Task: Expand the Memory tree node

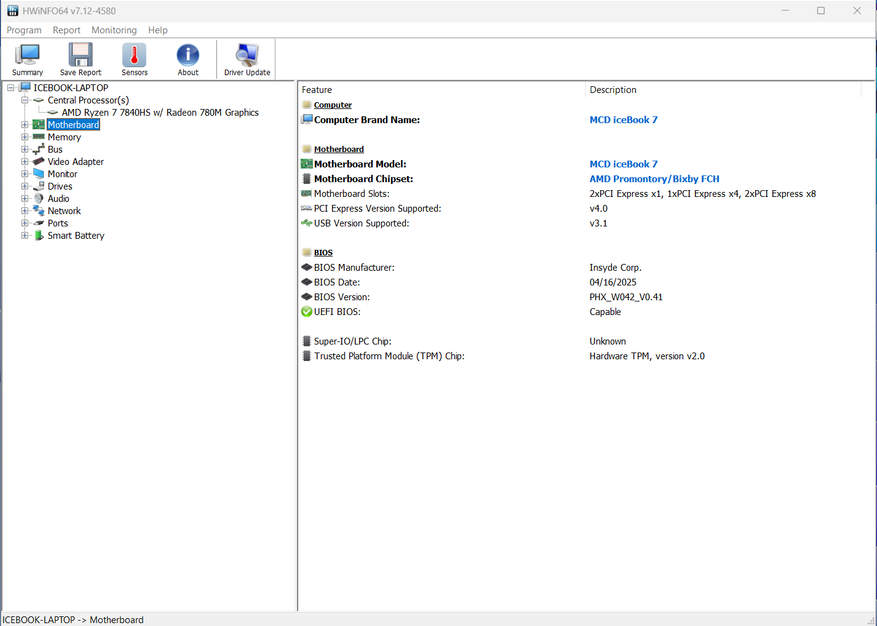Action: [x=25, y=137]
